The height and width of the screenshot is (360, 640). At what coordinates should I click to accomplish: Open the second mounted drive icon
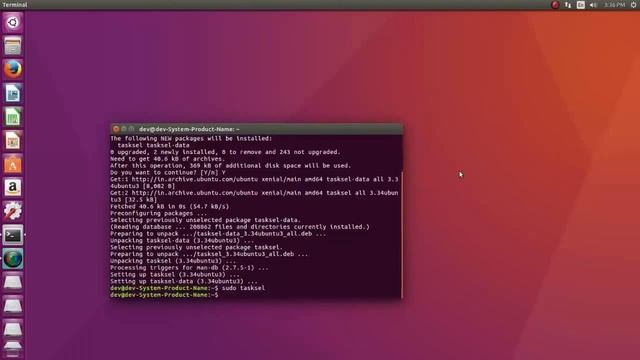13,306
